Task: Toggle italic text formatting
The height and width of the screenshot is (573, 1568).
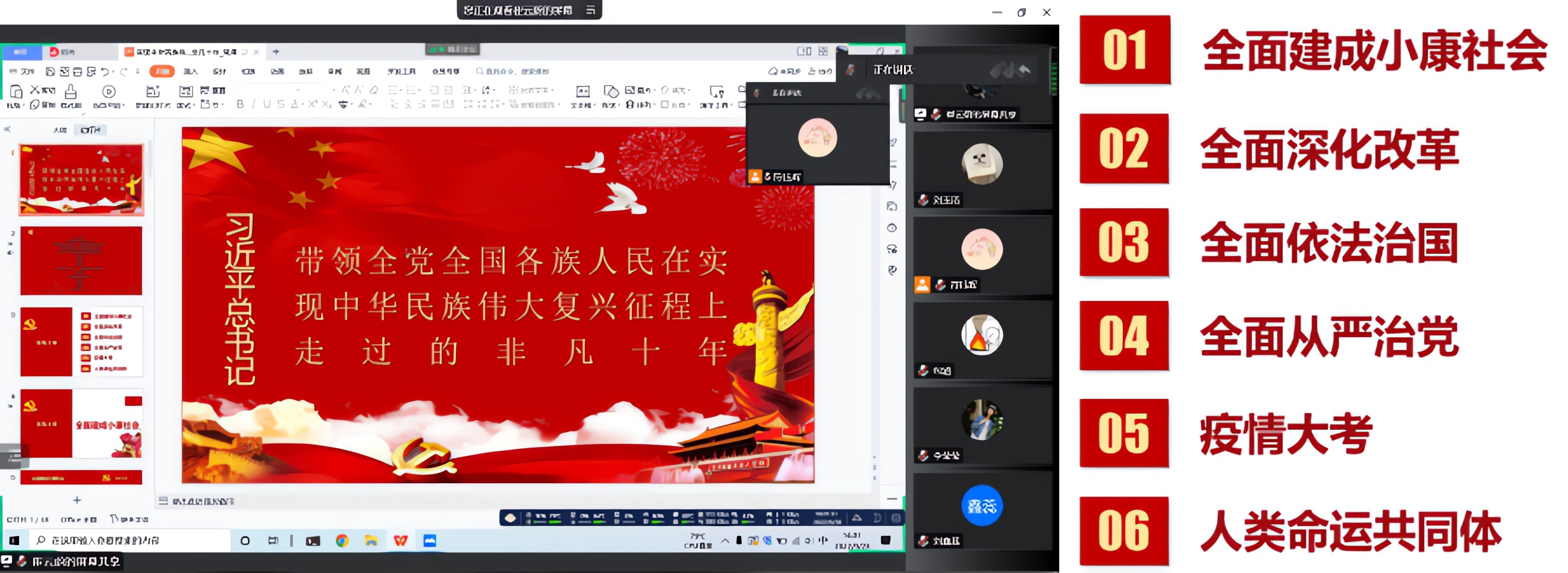Action: [254, 104]
